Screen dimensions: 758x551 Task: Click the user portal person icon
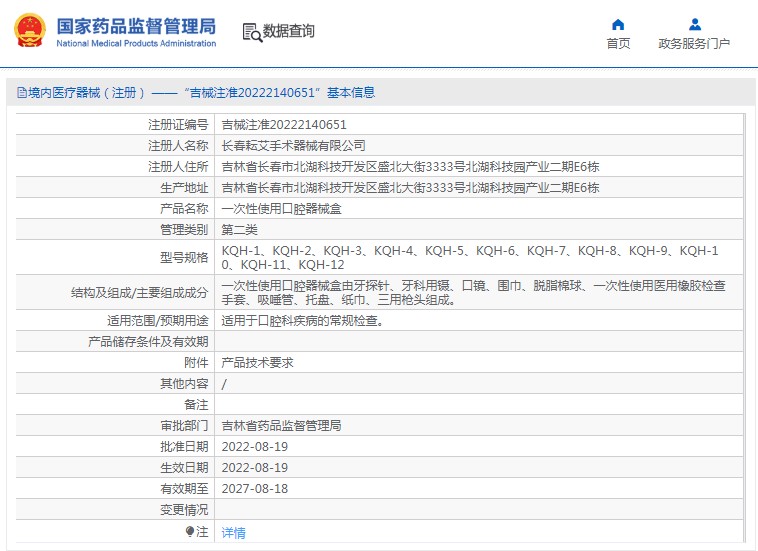click(695, 24)
